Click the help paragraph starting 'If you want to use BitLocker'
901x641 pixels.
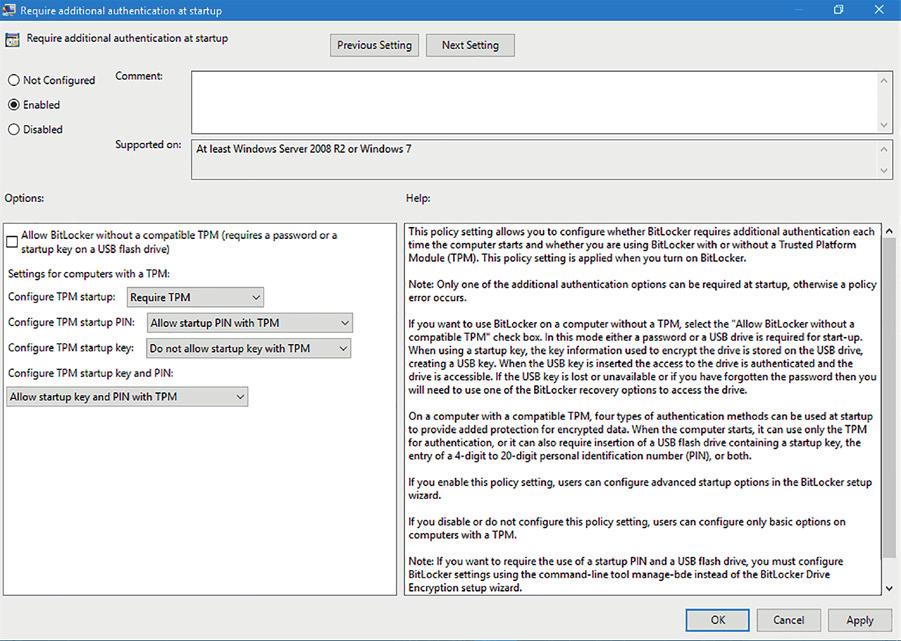pyautogui.click(x=642, y=357)
